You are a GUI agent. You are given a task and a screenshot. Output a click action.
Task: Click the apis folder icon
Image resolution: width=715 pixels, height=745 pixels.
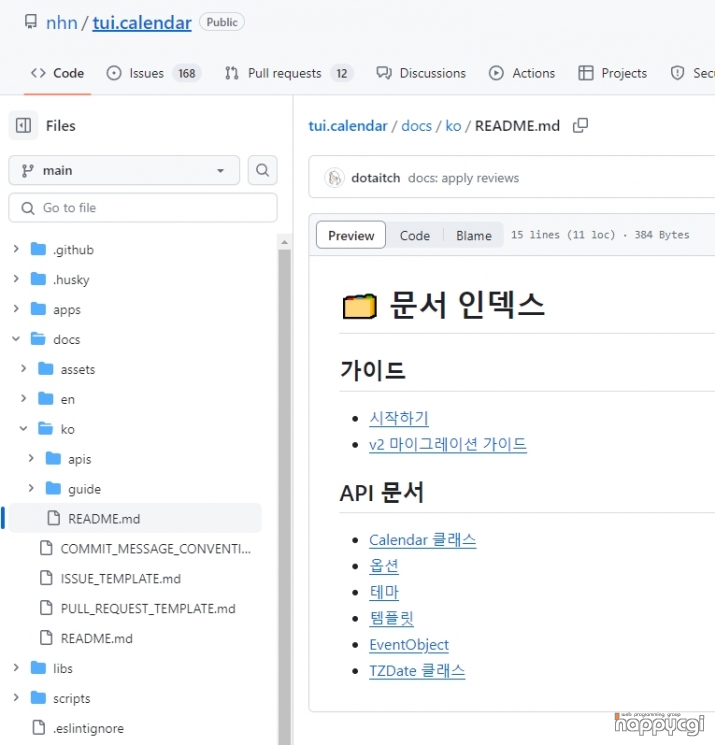53,458
